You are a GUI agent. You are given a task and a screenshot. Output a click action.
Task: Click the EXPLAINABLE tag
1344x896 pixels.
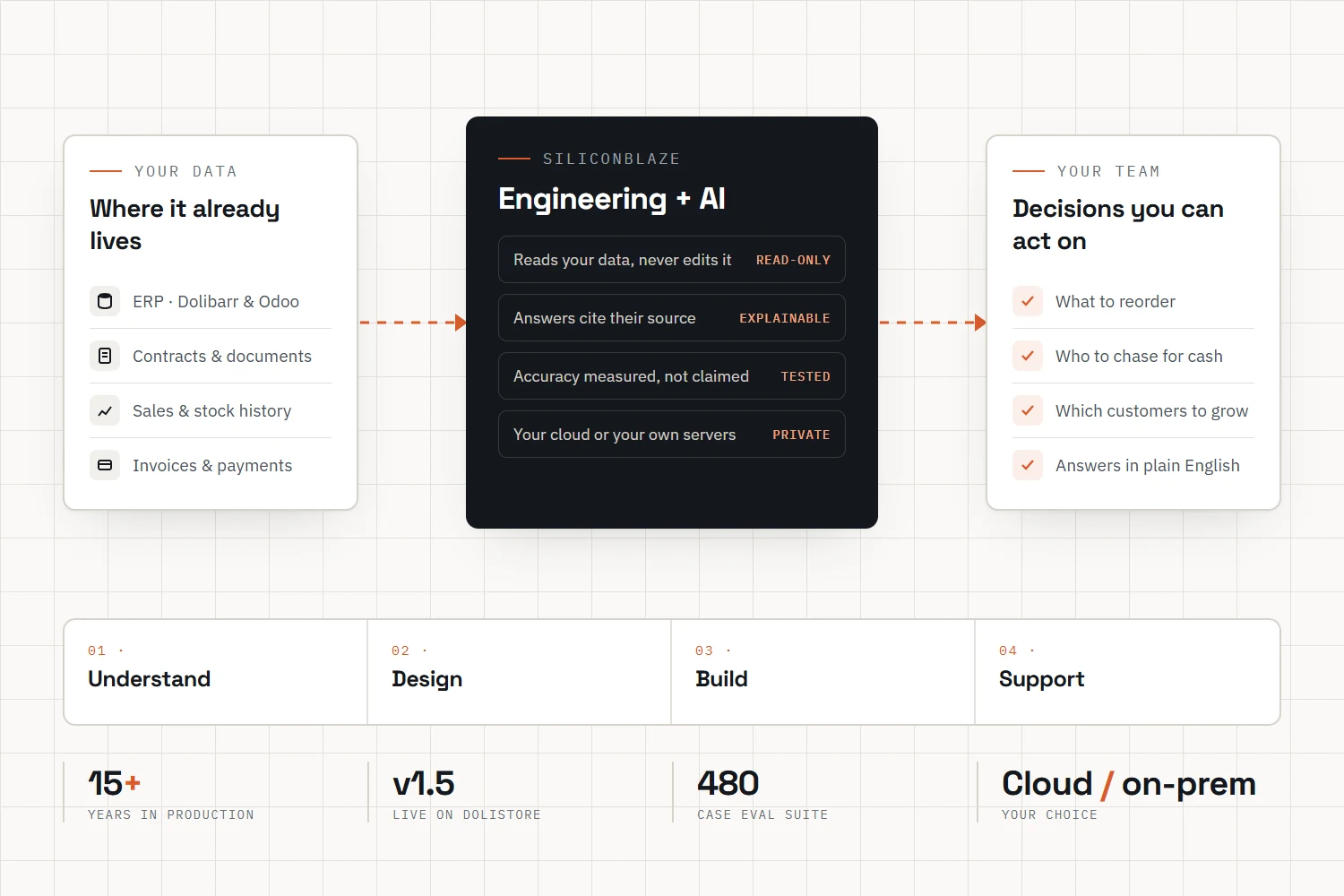point(785,318)
